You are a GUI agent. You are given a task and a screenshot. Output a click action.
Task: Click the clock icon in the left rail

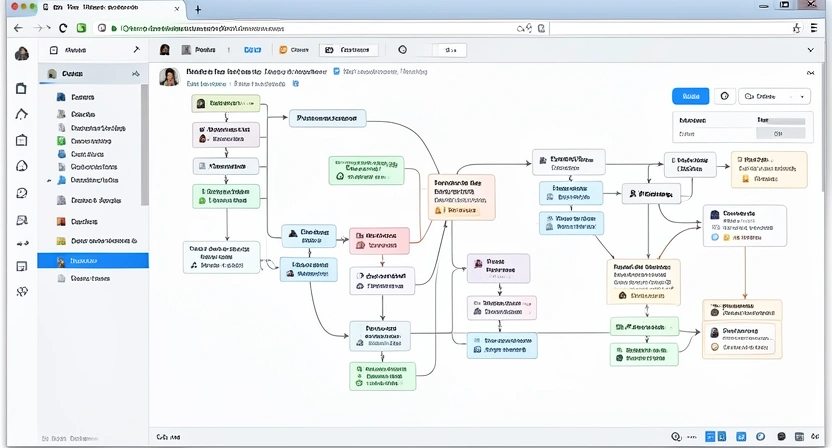click(x=22, y=193)
